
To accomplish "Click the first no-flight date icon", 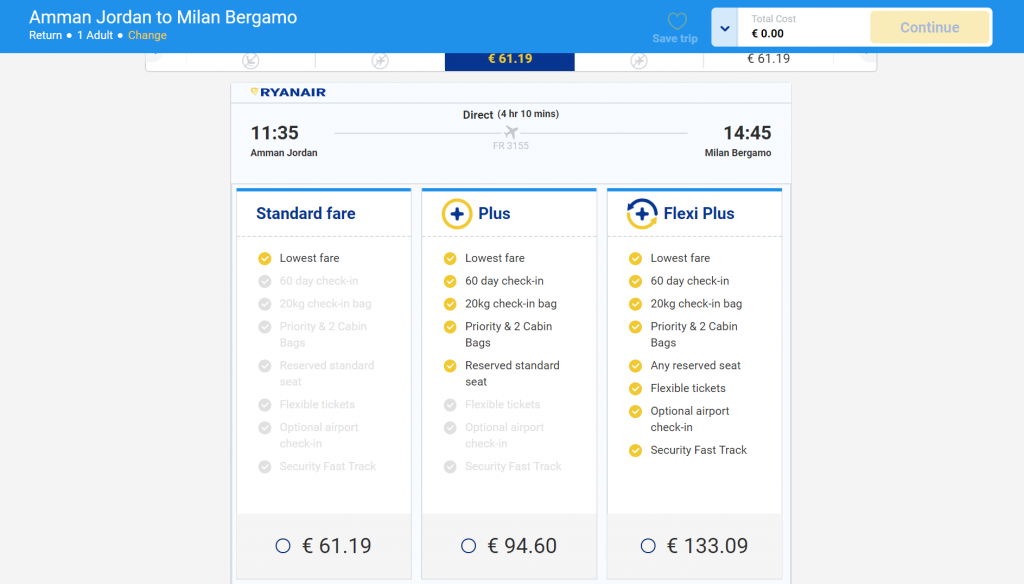I will click(251, 61).
